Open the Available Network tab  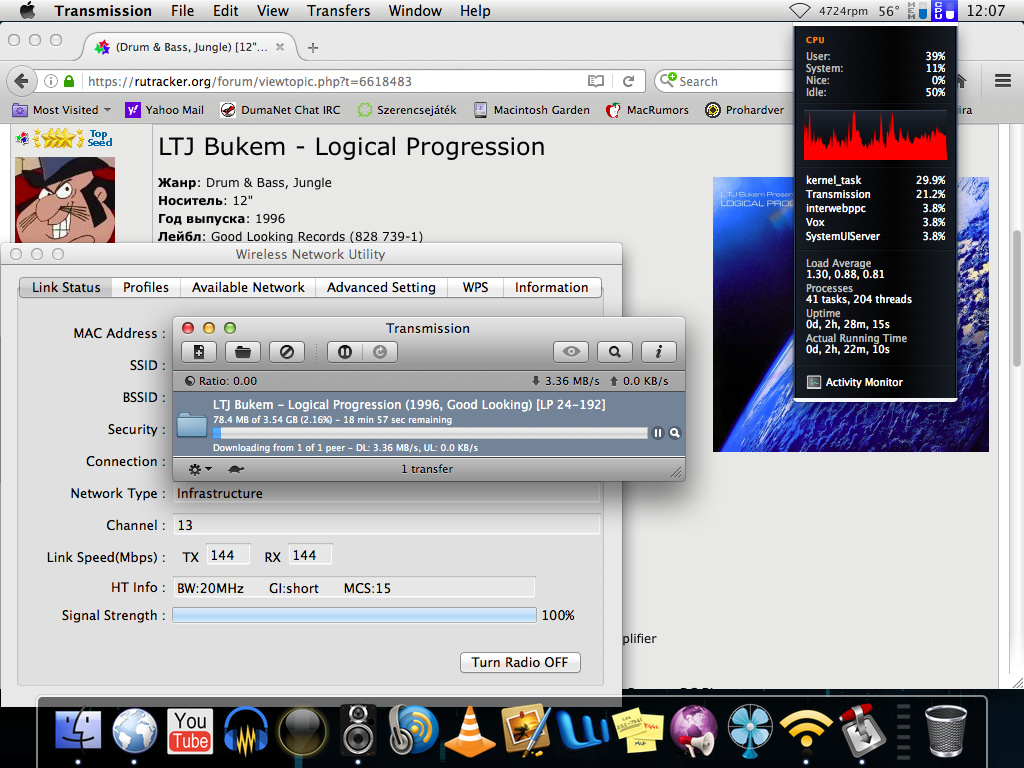[248, 287]
